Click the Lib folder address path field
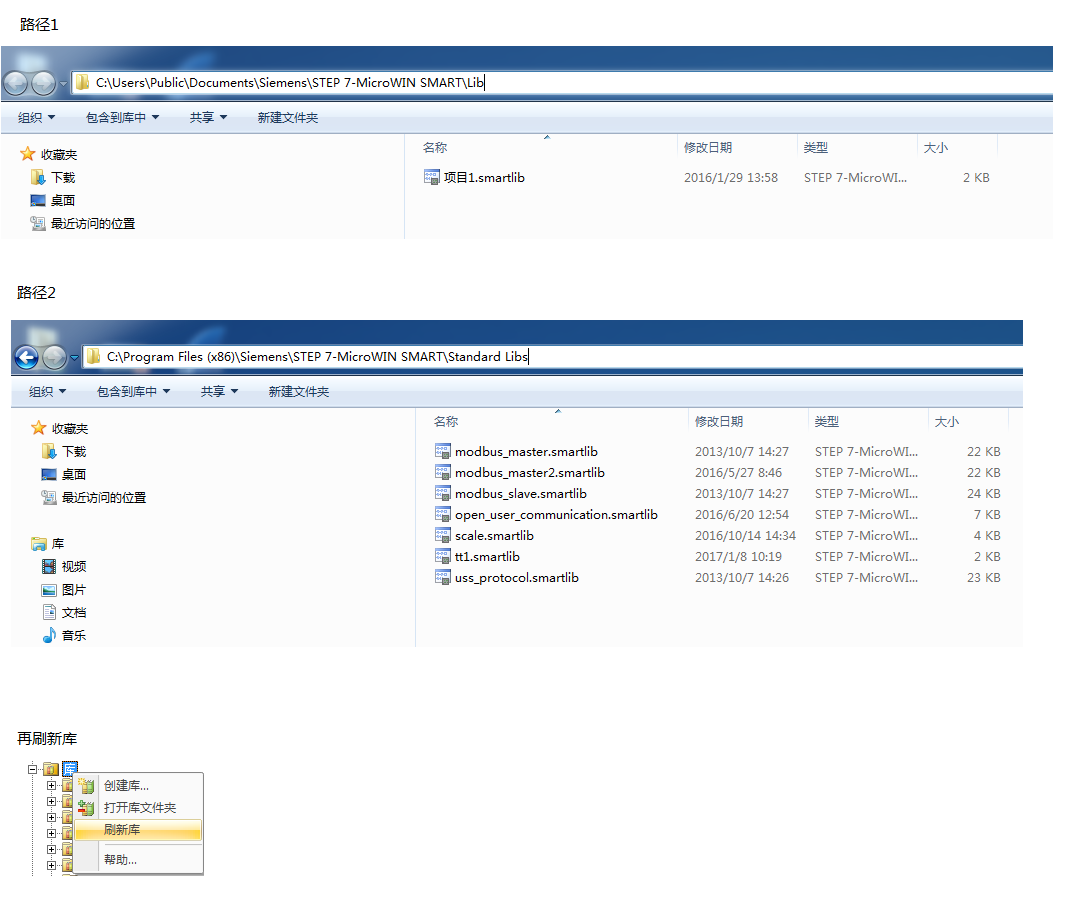Viewport: 1077px width, 905px height. (x=562, y=82)
